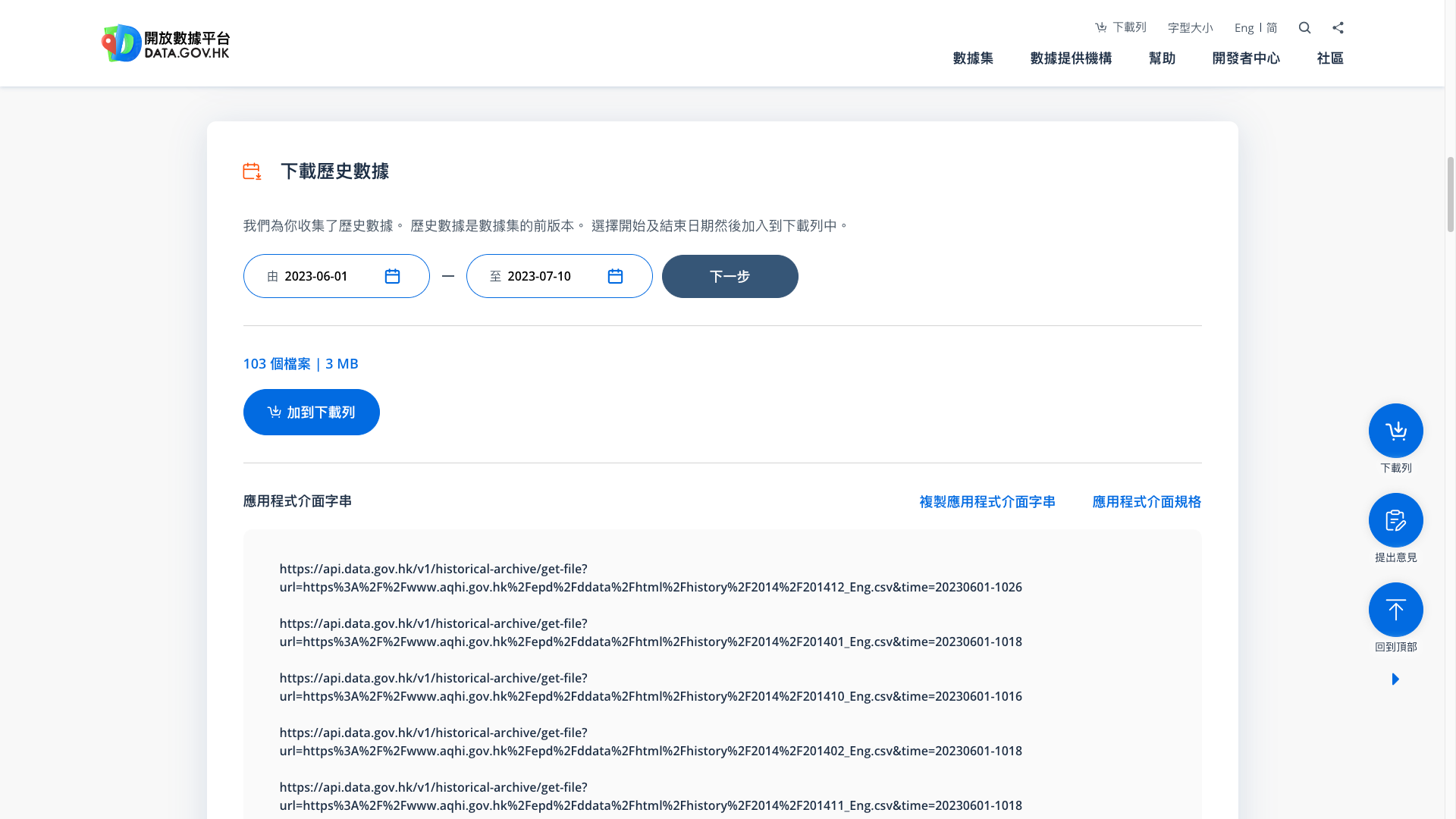
Task: Click 複製應用程式介面字串 link
Action: point(987,501)
